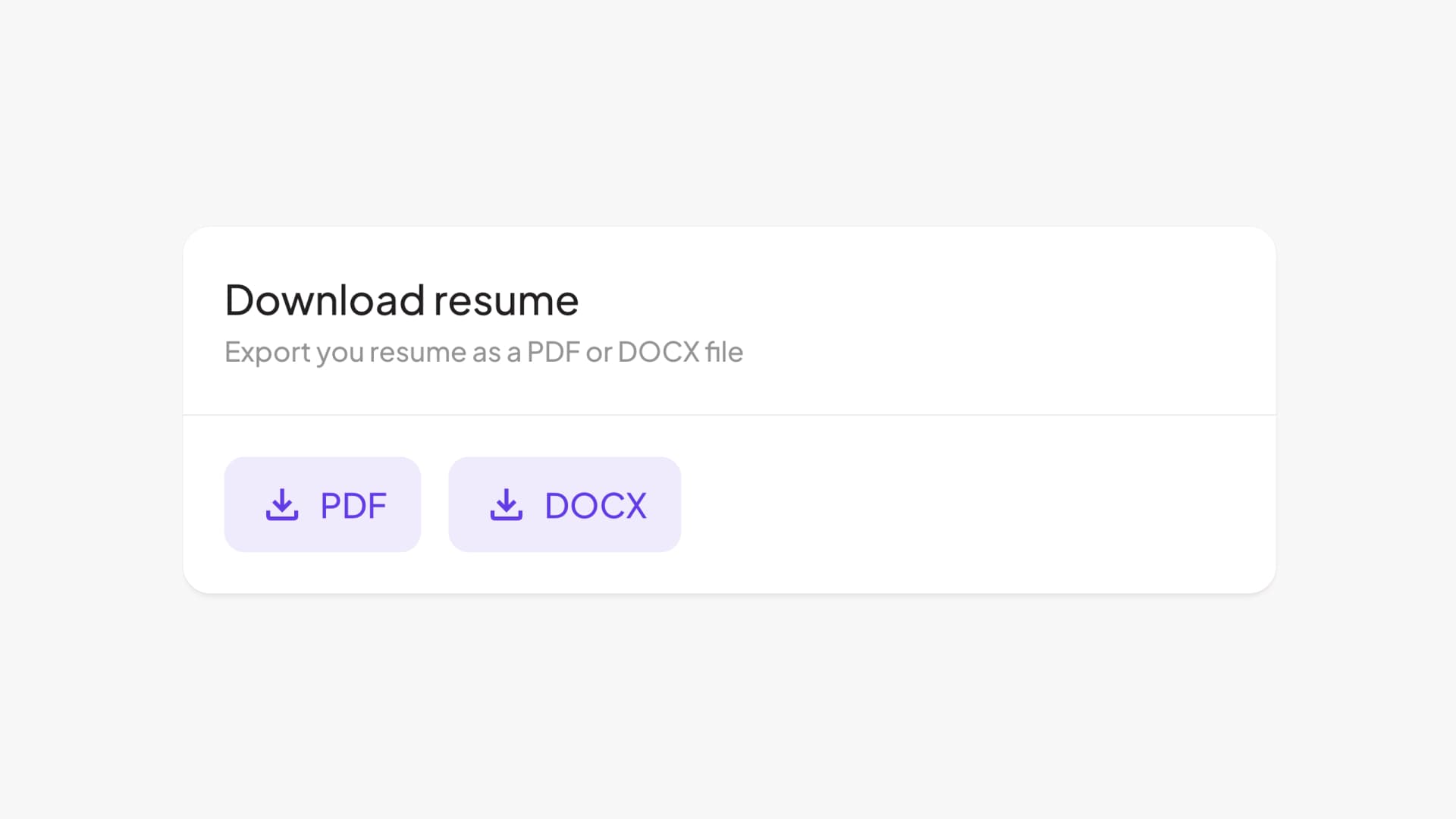The height and width of the screenshot is (819, 1456).
Task: Click the download icon inside the DOCX button
Action: coord(507,504)
